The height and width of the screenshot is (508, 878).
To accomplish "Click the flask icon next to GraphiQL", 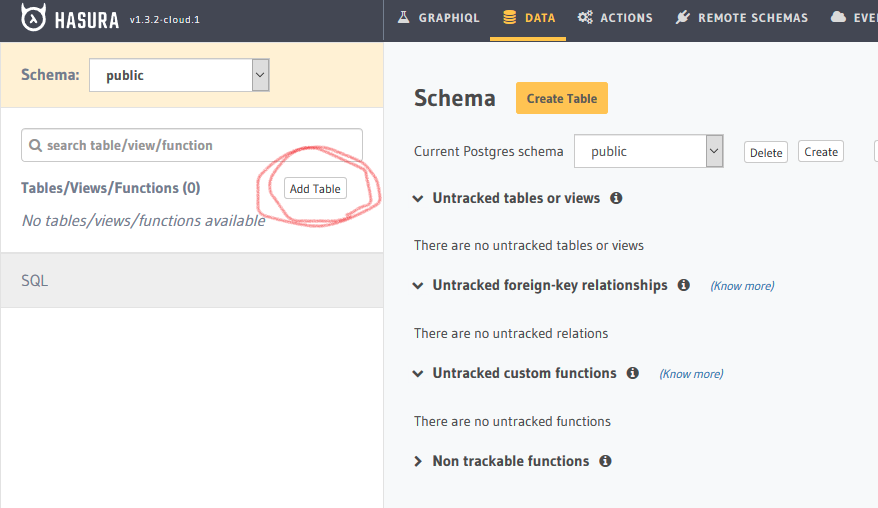I will [403, 17].
